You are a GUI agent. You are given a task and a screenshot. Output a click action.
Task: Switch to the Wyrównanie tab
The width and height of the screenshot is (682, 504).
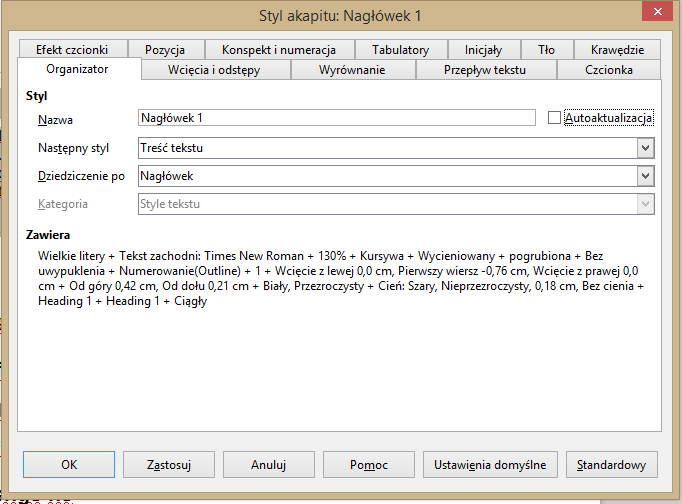coord(353,70)
